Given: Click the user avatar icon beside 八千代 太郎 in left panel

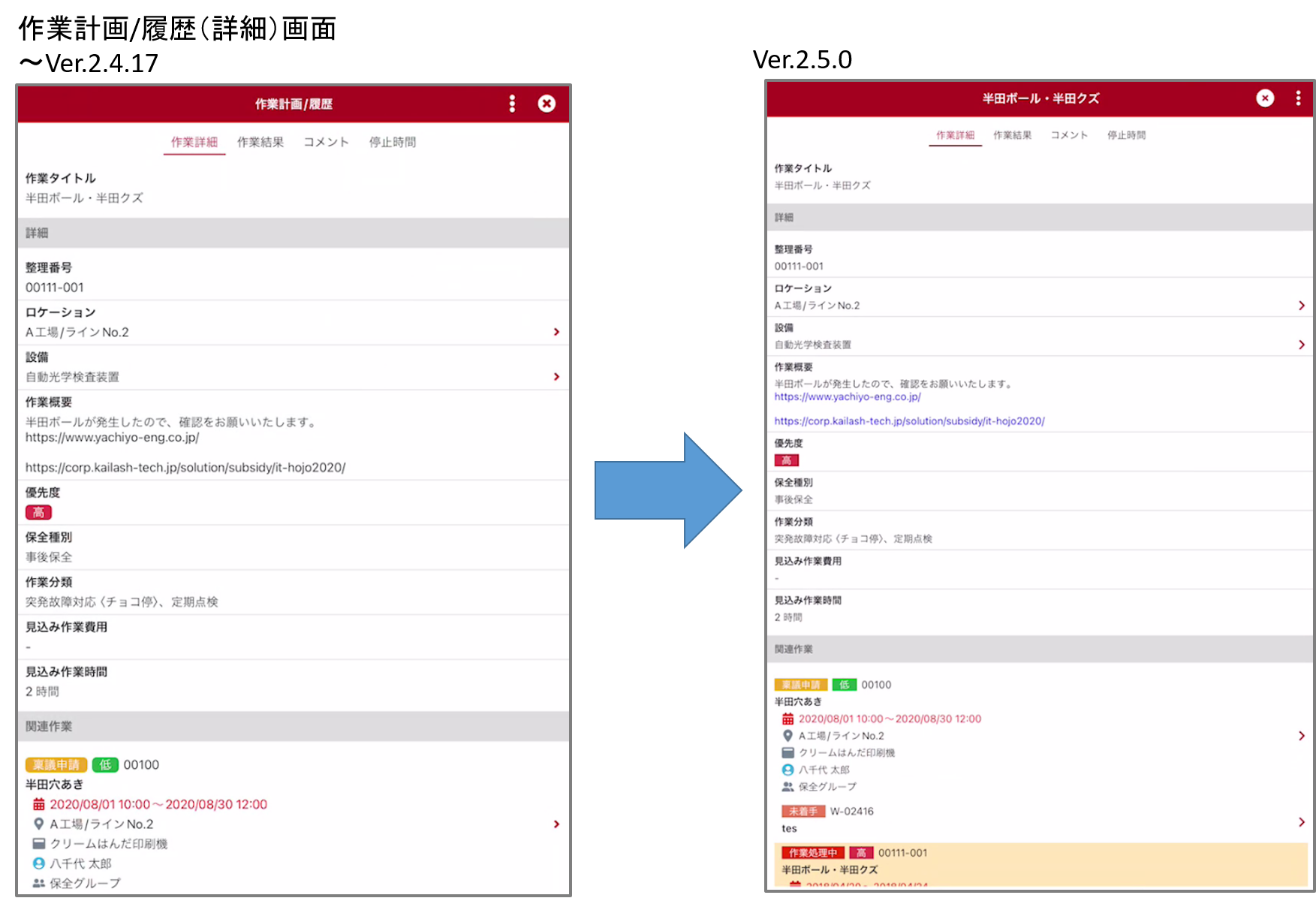Looking at the screenshot, I should tap(38, 863).
